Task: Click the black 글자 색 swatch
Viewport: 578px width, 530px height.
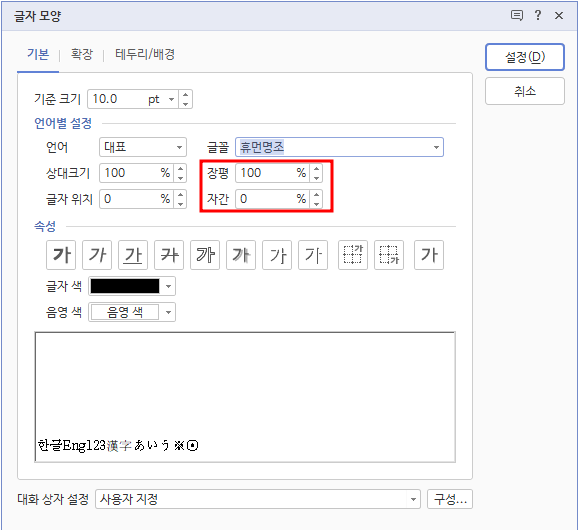Action: 125,286
